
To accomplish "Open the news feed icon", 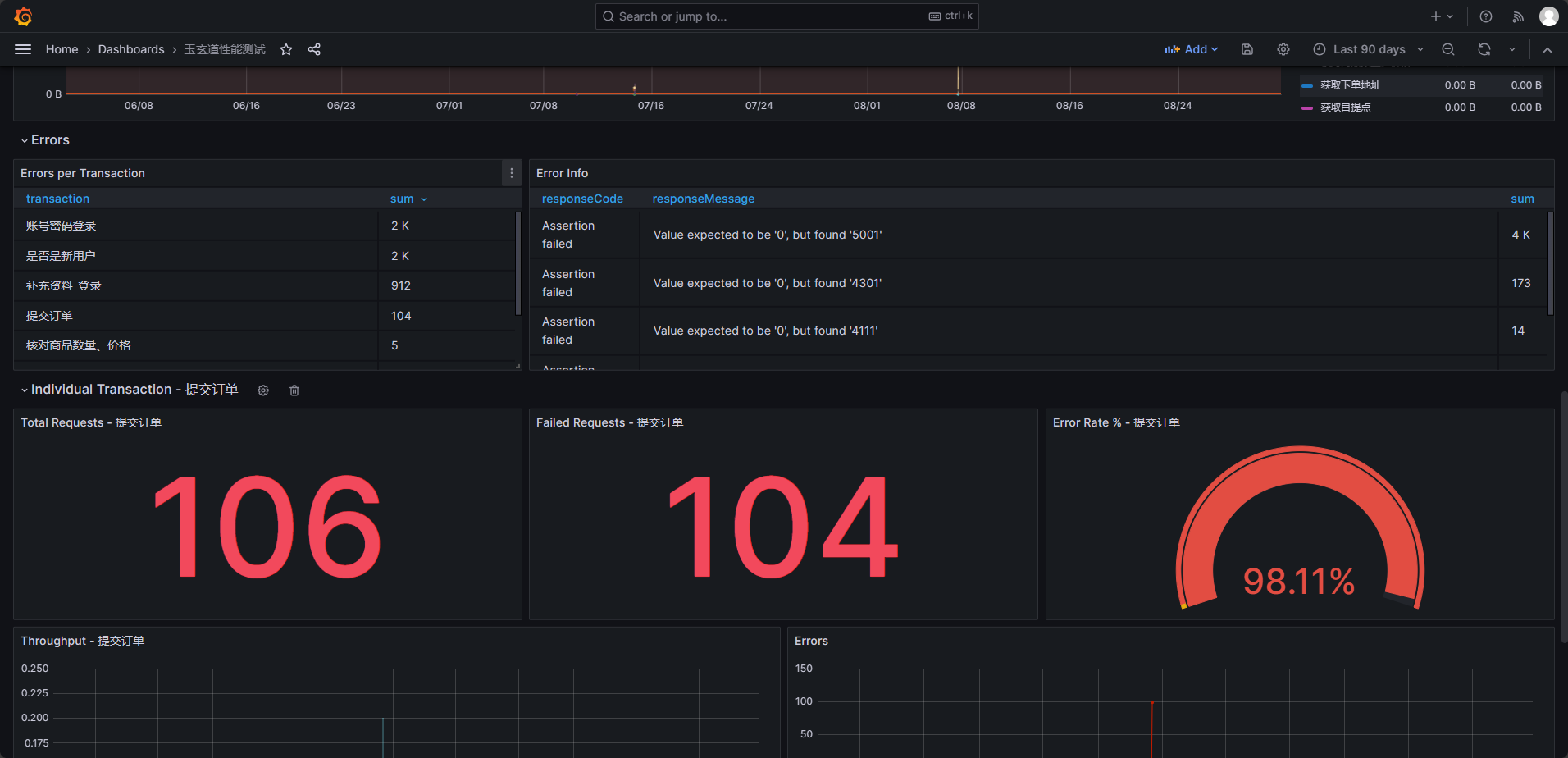I will [x=1518, y=16].
